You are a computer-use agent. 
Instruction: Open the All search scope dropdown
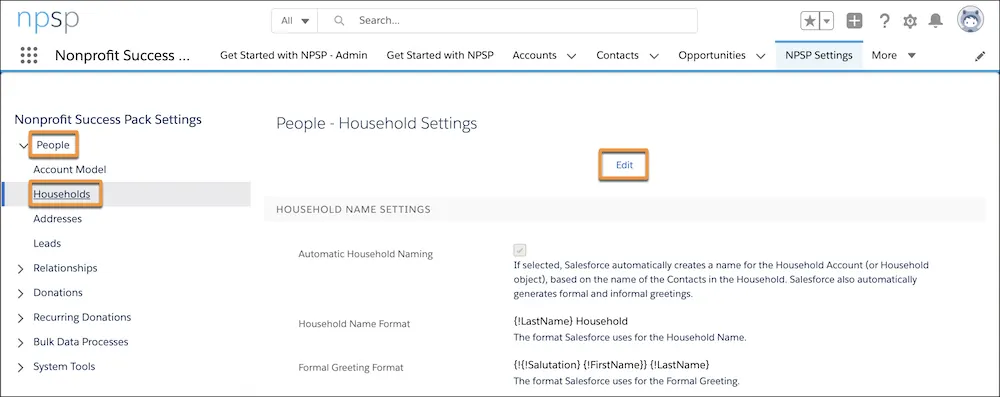coord(295,20)
